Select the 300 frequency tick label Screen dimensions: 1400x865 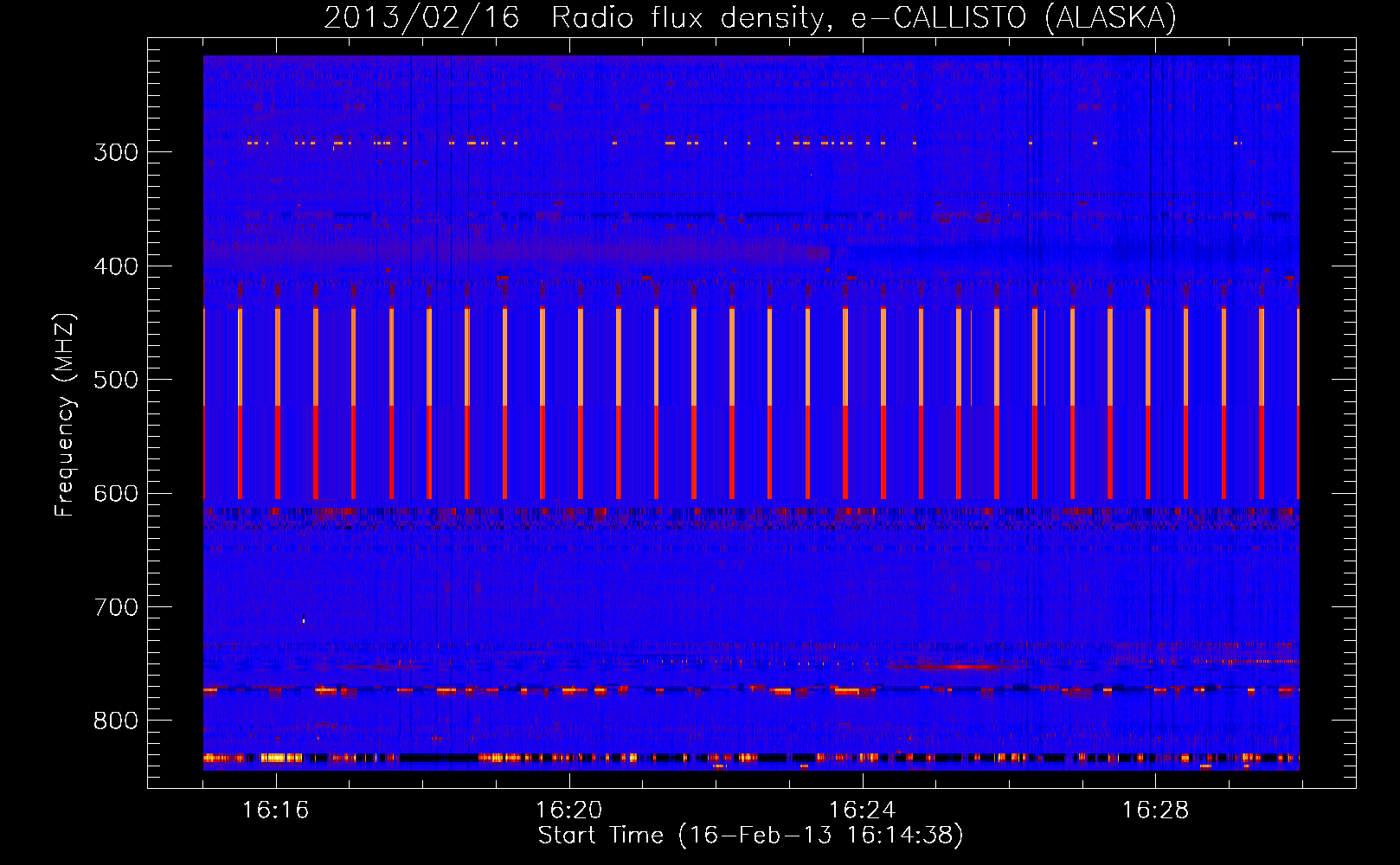(116, 152)
